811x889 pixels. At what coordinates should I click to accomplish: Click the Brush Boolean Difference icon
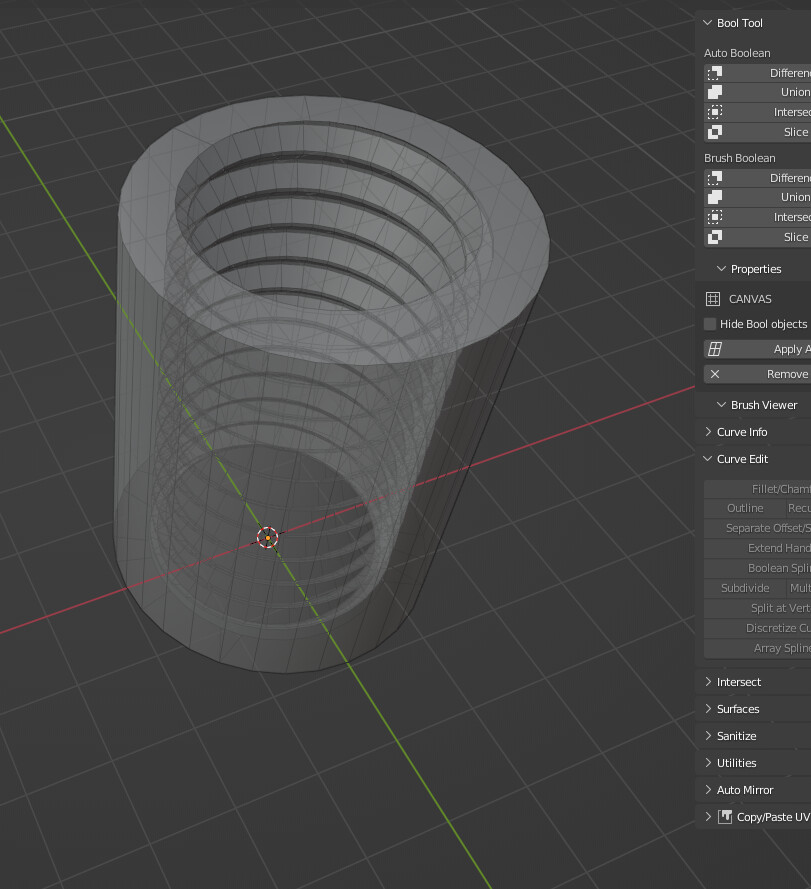pos(713,177)
